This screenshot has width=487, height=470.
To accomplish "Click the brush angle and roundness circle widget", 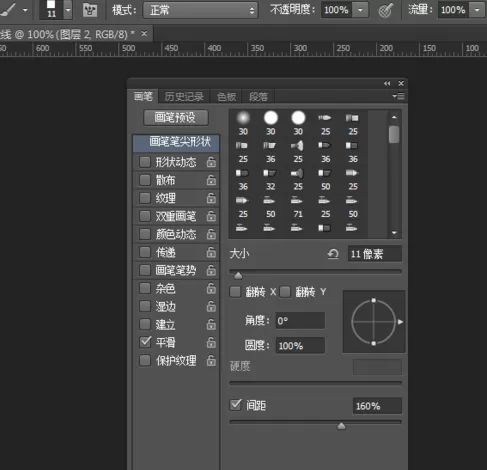I will click(x=374, y=322).
